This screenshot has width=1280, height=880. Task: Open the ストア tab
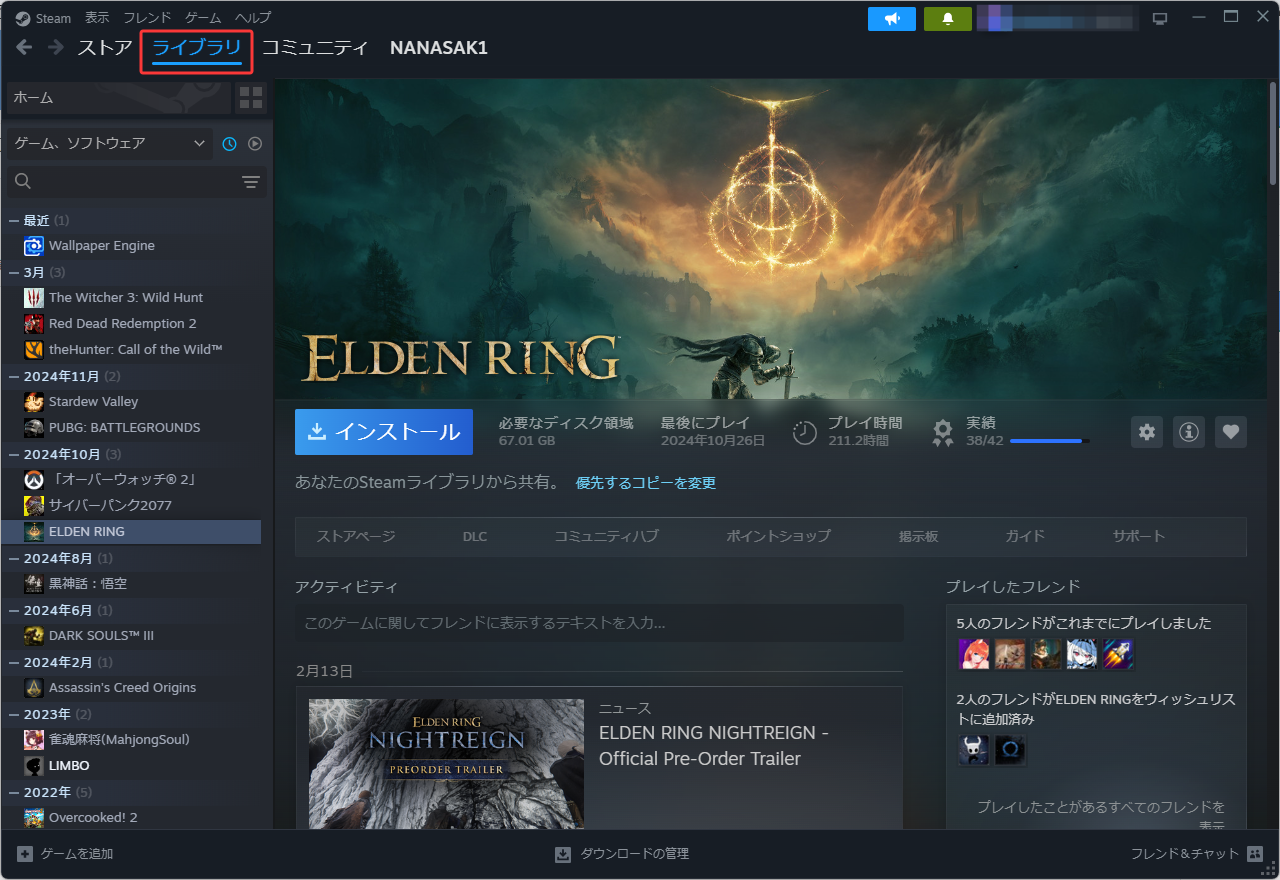tap(105, 48)
